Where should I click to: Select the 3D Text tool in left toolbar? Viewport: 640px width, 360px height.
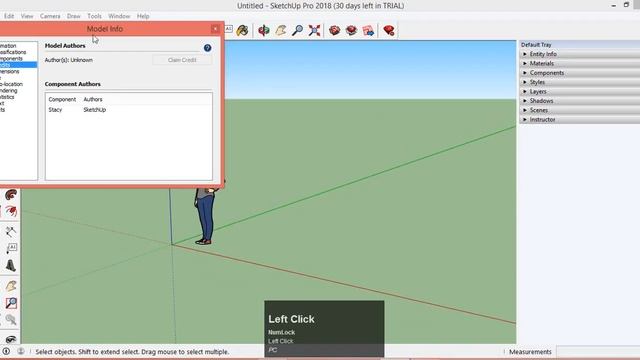click(11, 266)
